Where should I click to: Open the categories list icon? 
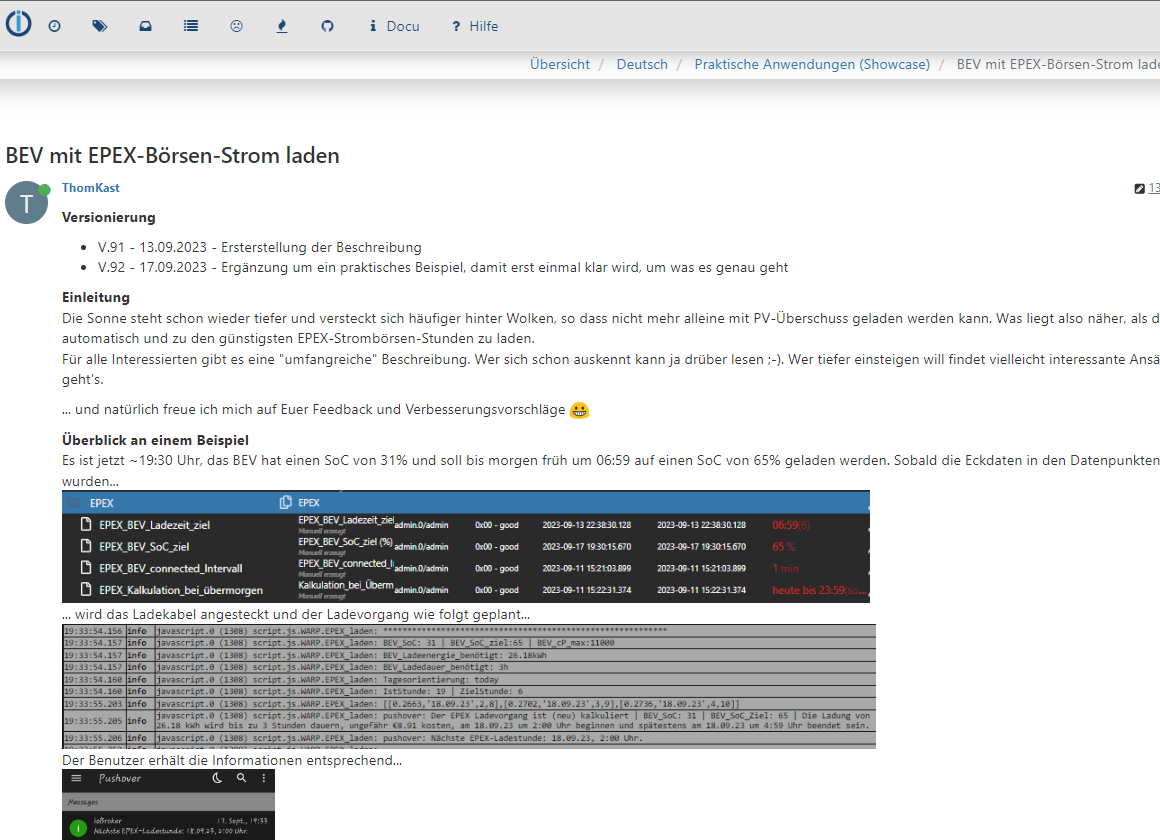click(x=191, y=26)
